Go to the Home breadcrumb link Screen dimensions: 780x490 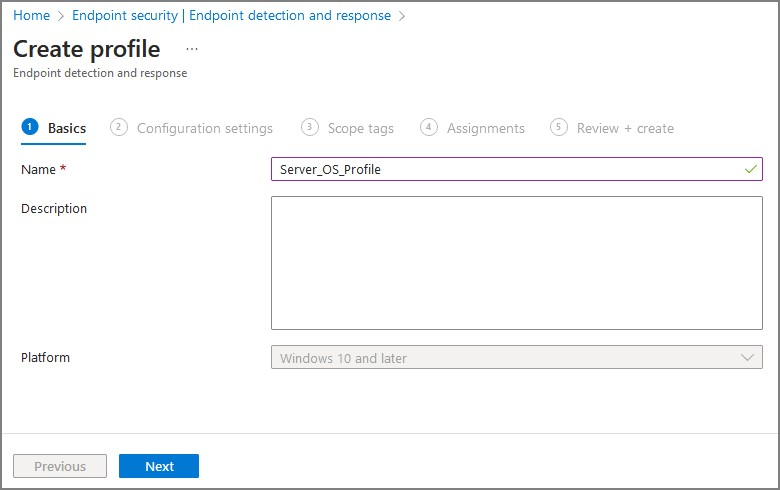pyautogui.click(x=31, y=15)
